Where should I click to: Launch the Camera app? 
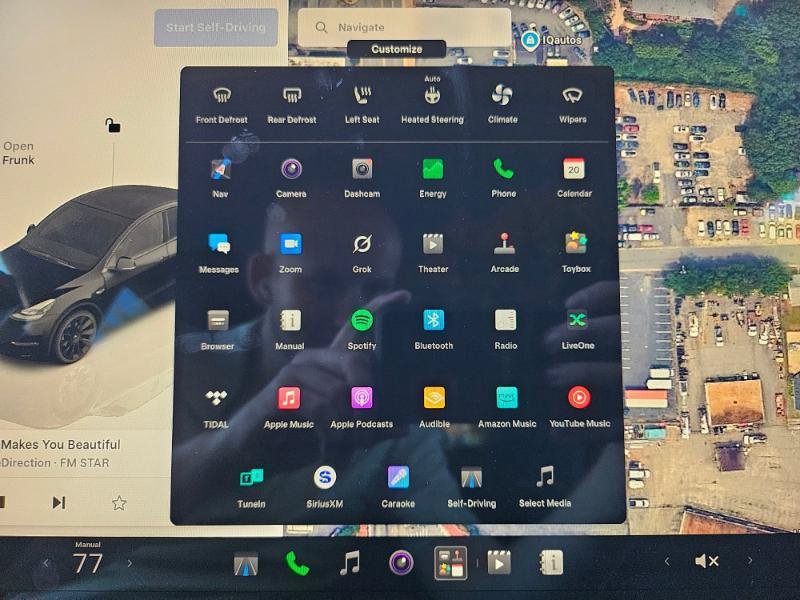(291, 169)
